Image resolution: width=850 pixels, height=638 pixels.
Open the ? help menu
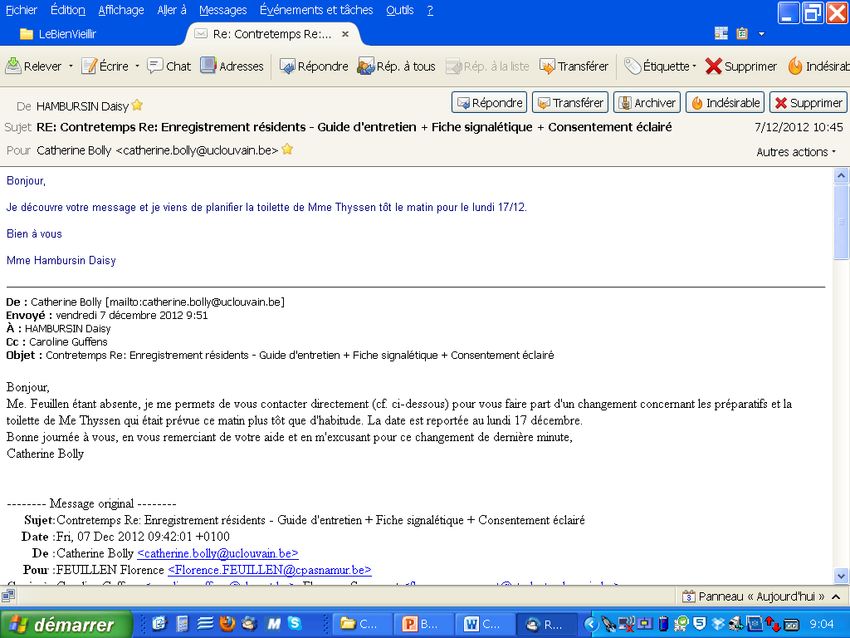click(430, 10)
